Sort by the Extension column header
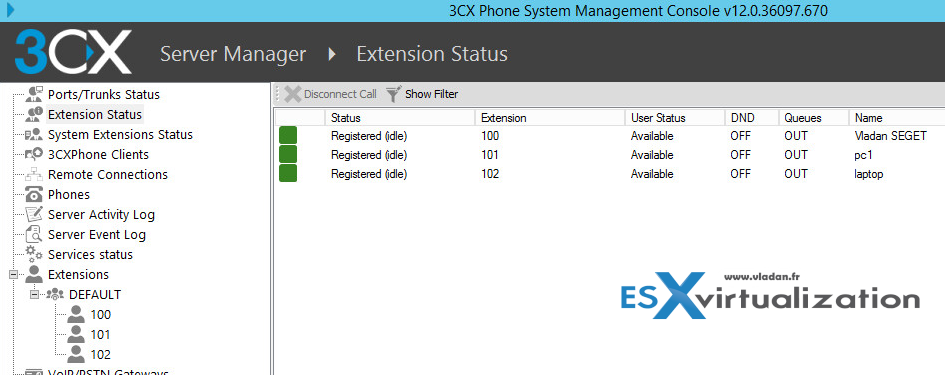Viewport: 945px width, 375px height. pyautogui.click(x=550, y=118)
